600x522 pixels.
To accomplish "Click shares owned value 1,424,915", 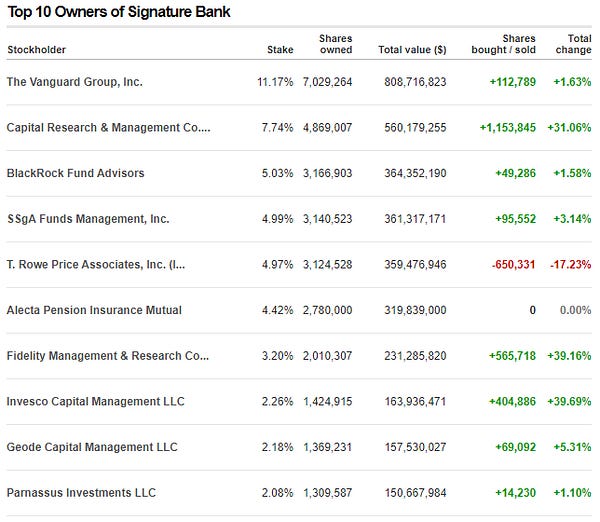I will 328,401.
